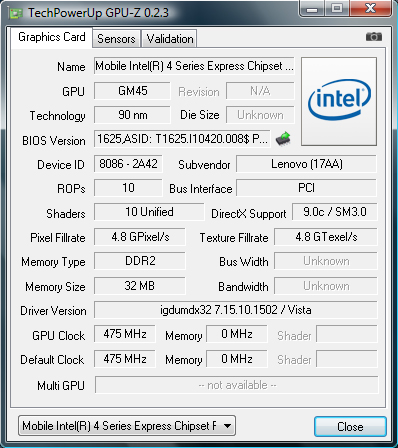Click the Intel logo image
This screenshot has height=448, width=398.
tap(339, 101)
